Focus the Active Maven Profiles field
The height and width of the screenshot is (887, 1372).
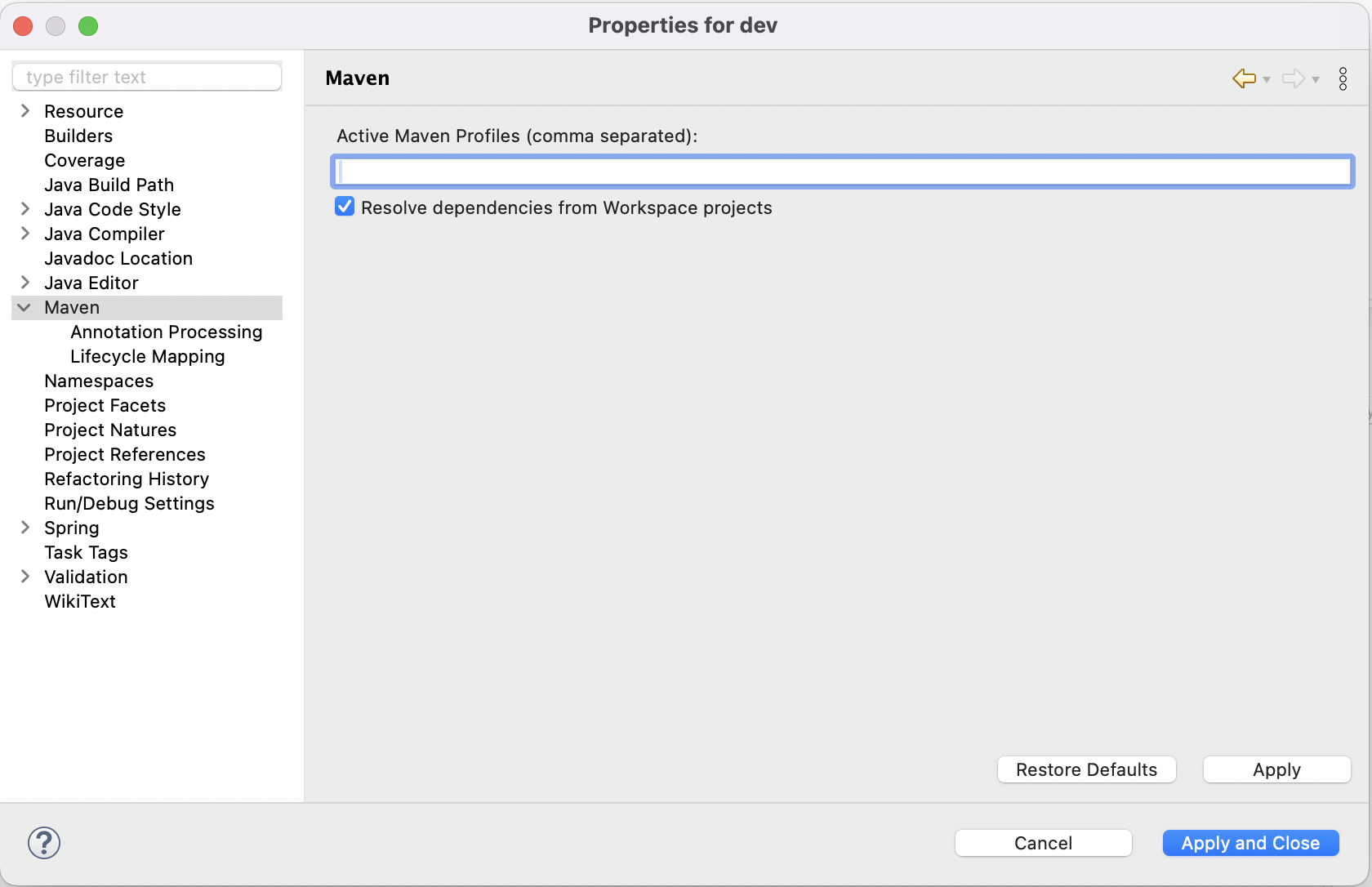click(843, 172)
